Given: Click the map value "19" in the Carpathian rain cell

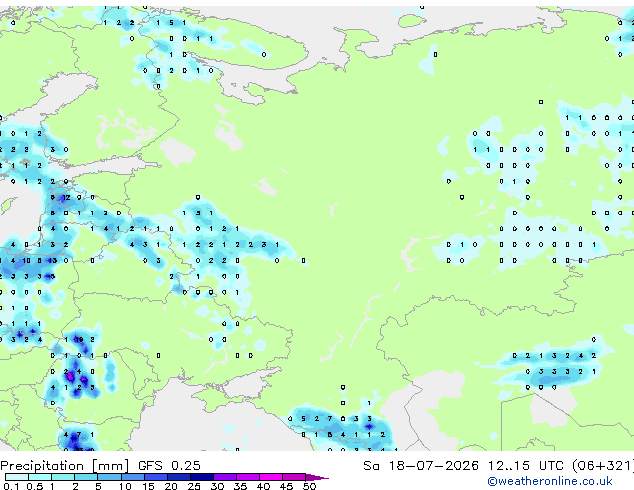Looking at the screenshot, I should [79, 339].
